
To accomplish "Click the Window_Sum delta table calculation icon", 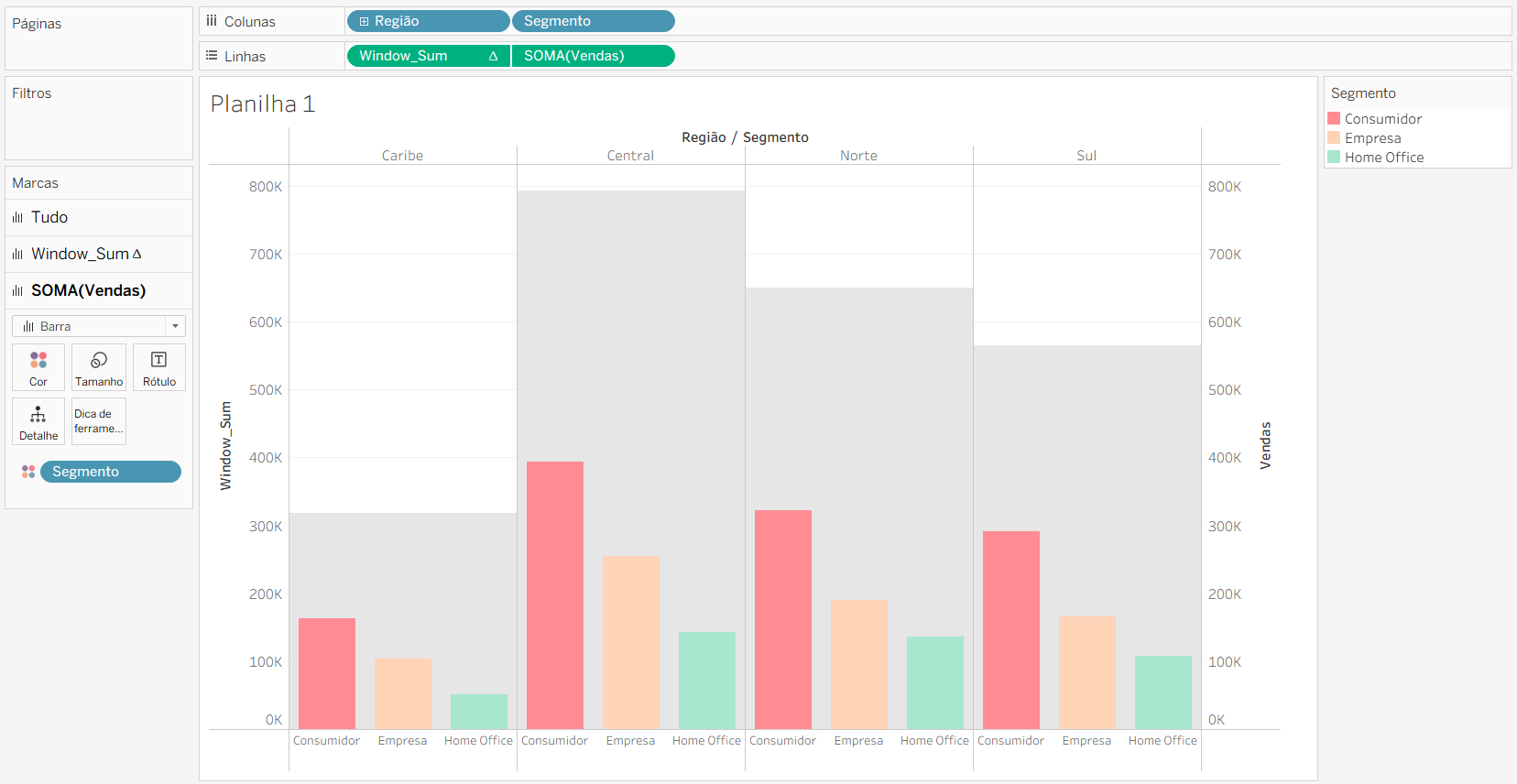I will click(x=493, y=56).
